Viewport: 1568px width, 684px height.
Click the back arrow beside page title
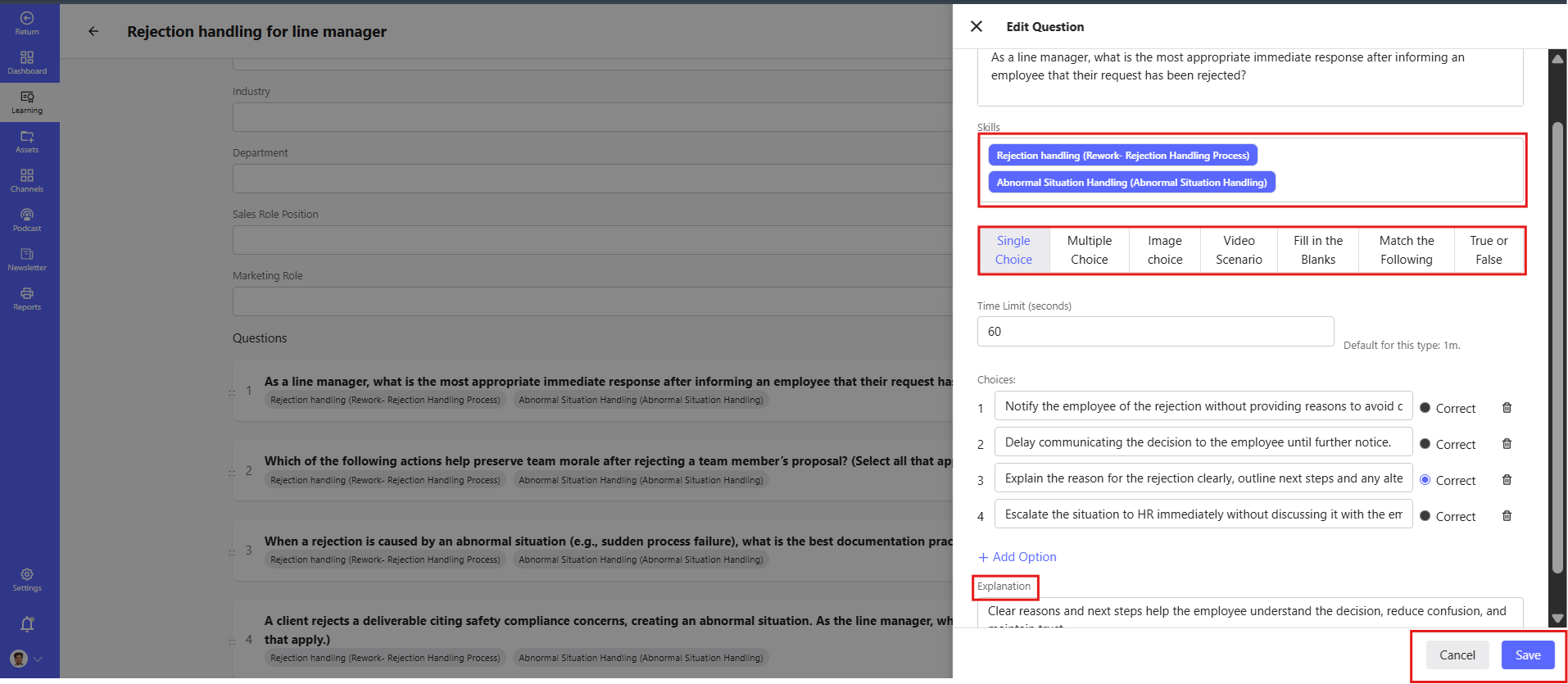point(93,31)
